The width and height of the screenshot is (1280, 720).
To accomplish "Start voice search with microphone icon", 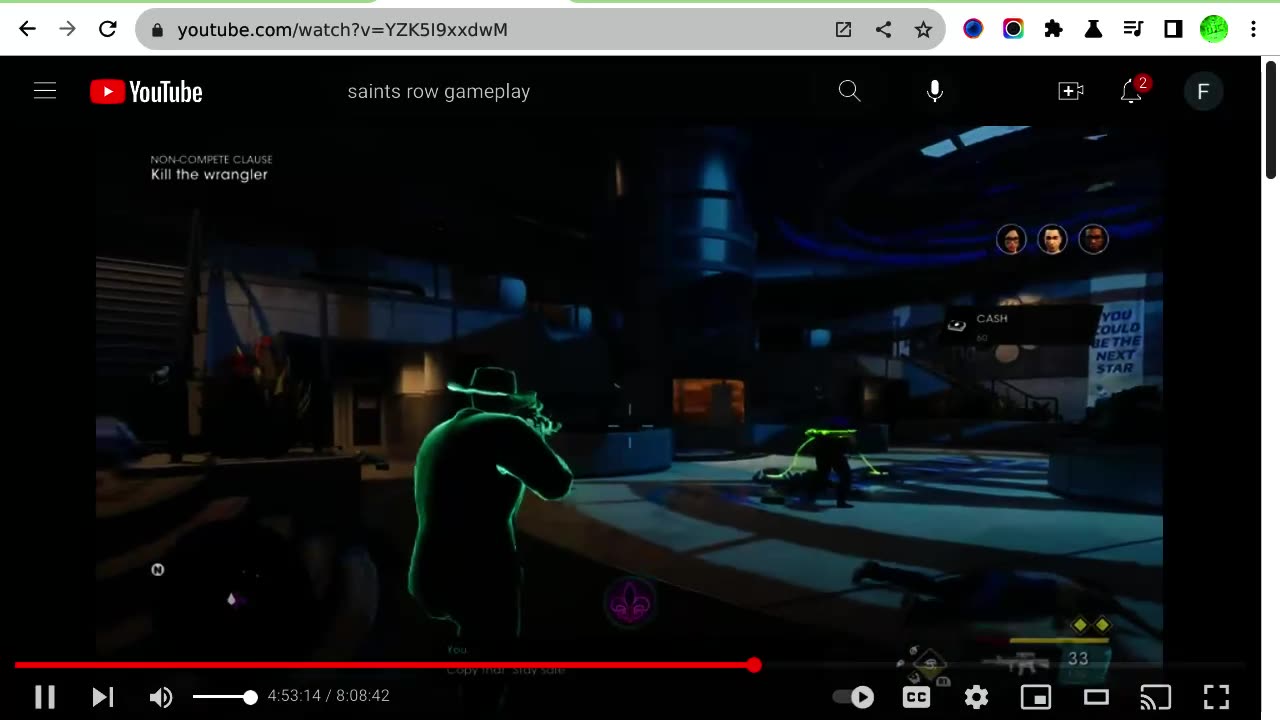I will [x=934, y=91].
